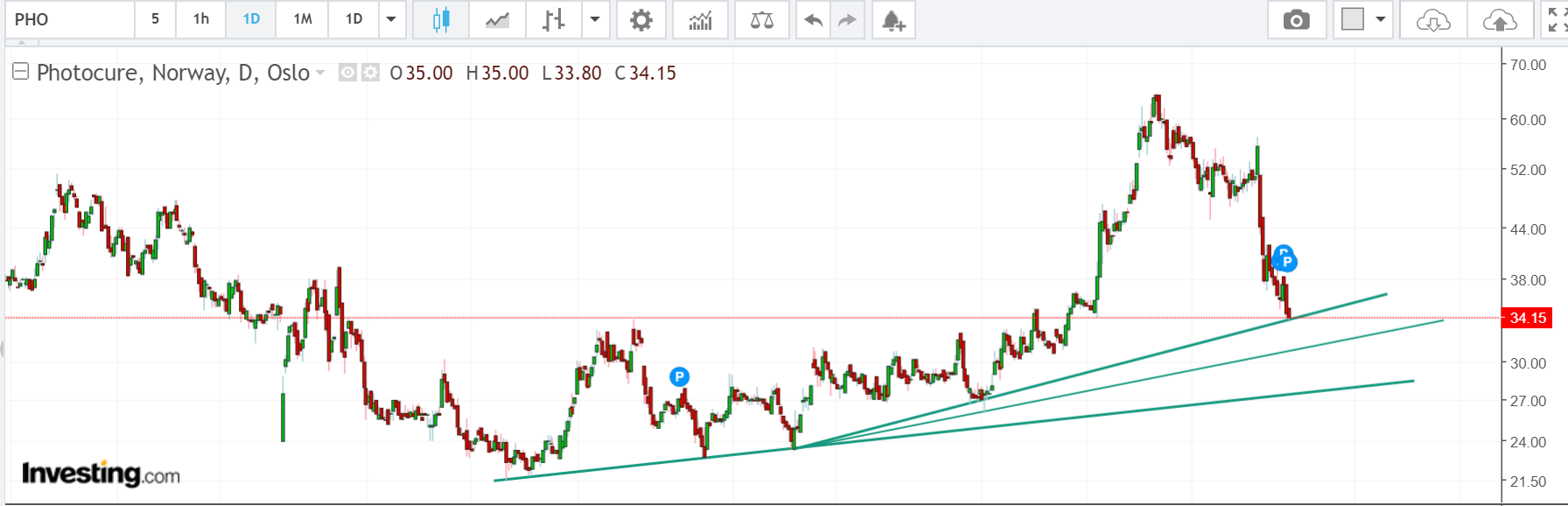Screen dimensions: 1568x506
Task: Click 44.00 on the price axis
Action: click(1528, 229)
